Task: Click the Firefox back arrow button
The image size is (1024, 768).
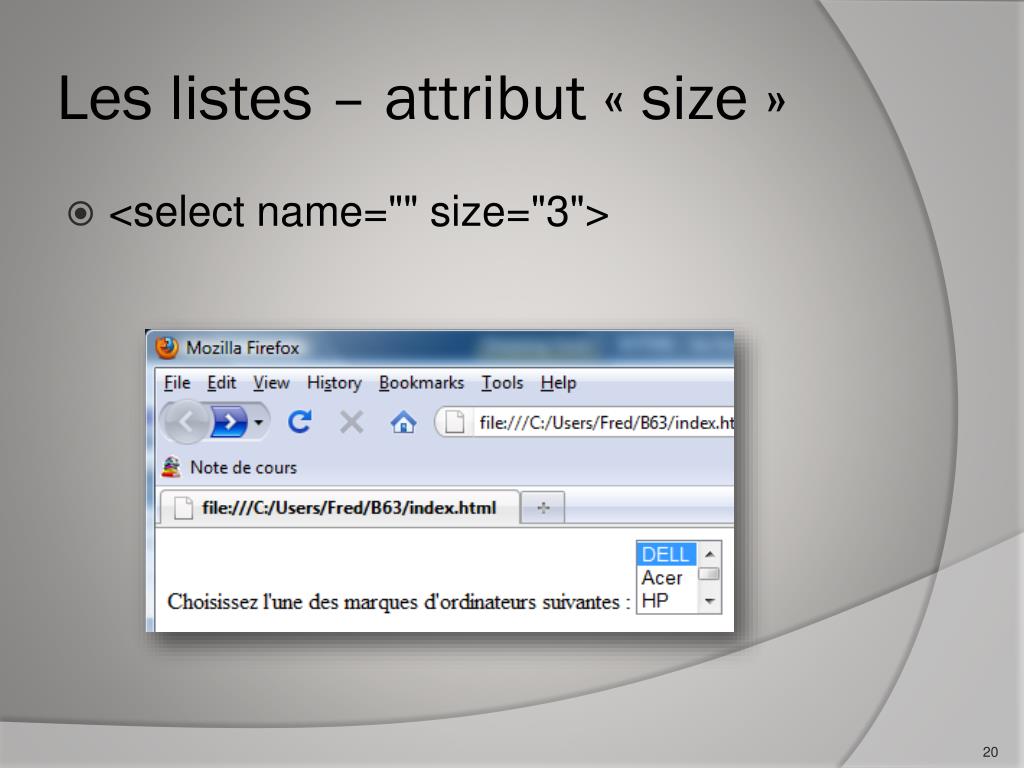Action: (x=185, y=423)
